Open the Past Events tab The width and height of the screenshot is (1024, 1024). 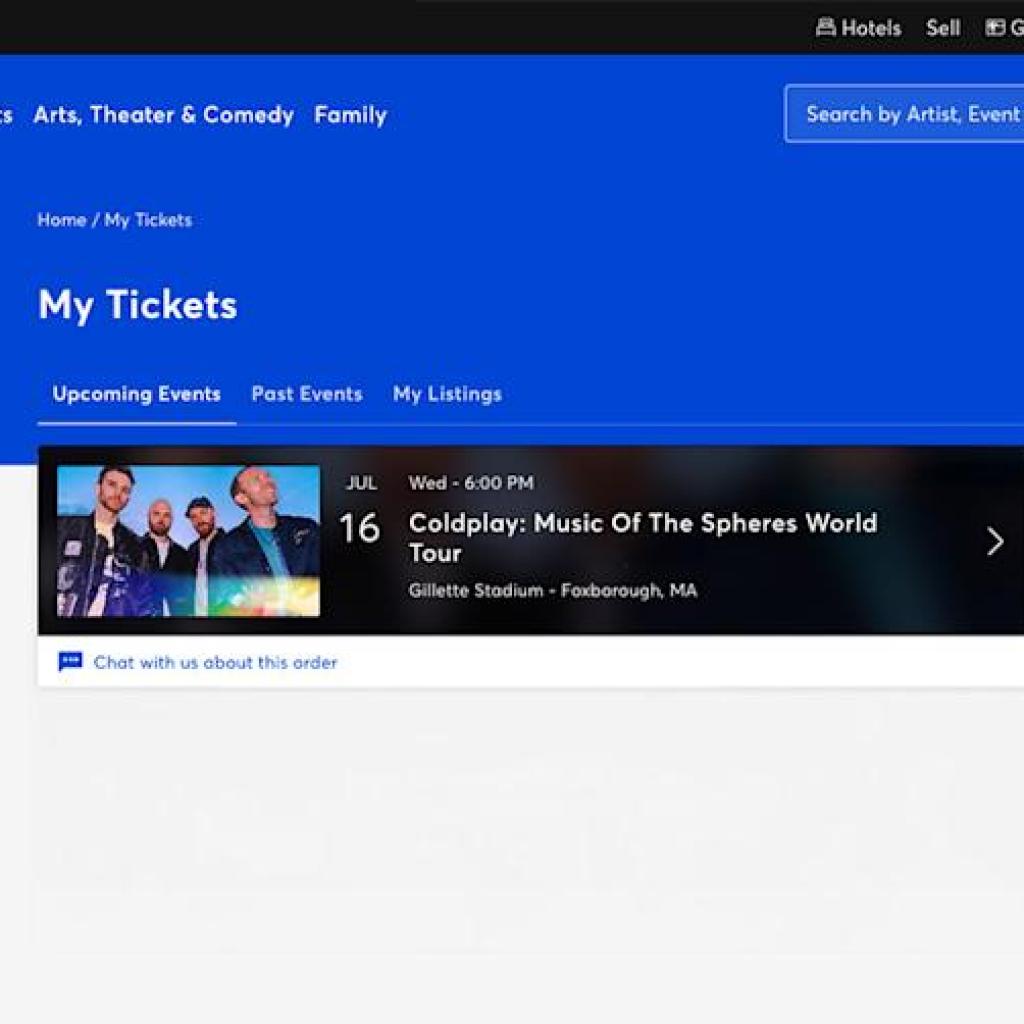[x=307, y=394]
